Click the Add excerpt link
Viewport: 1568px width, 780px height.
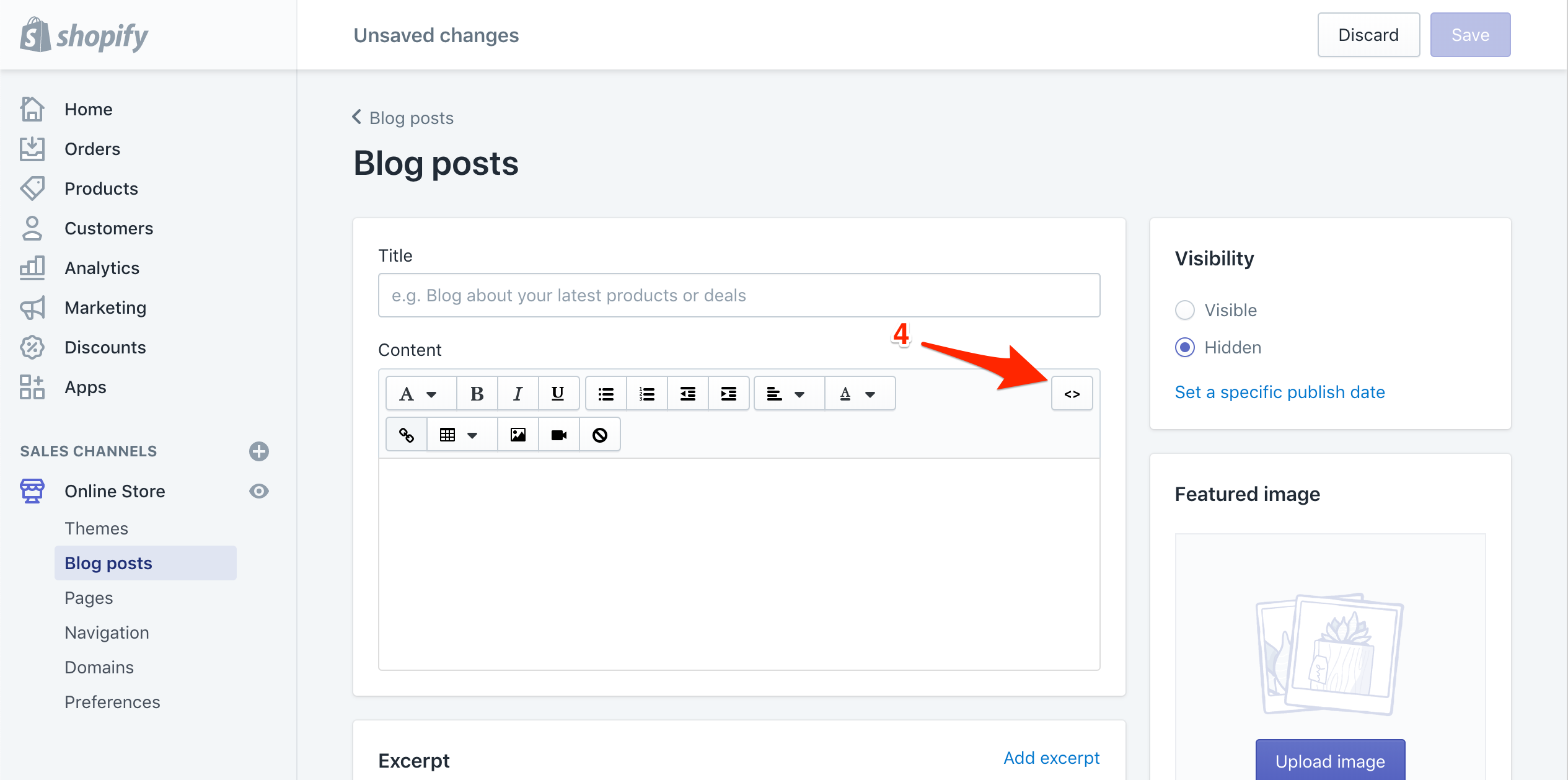click(x=1051, y=756)
